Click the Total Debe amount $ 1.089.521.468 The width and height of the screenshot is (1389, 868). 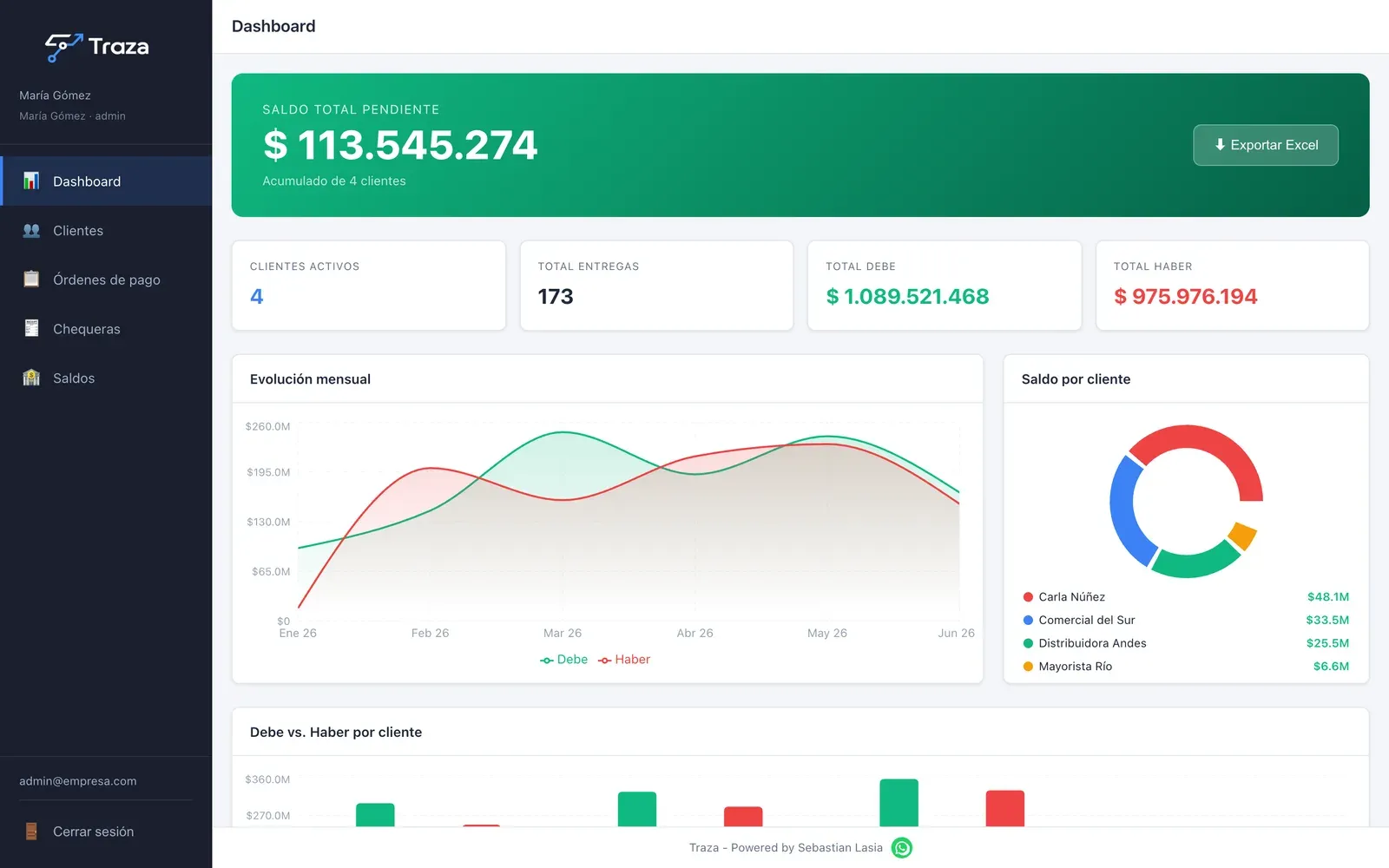click(x=907, y=297)
